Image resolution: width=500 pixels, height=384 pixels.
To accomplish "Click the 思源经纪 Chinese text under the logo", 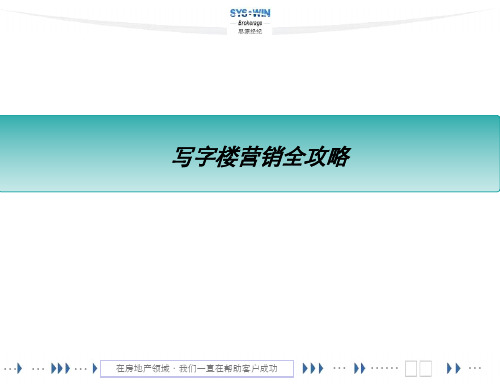I will click(250, 31).
